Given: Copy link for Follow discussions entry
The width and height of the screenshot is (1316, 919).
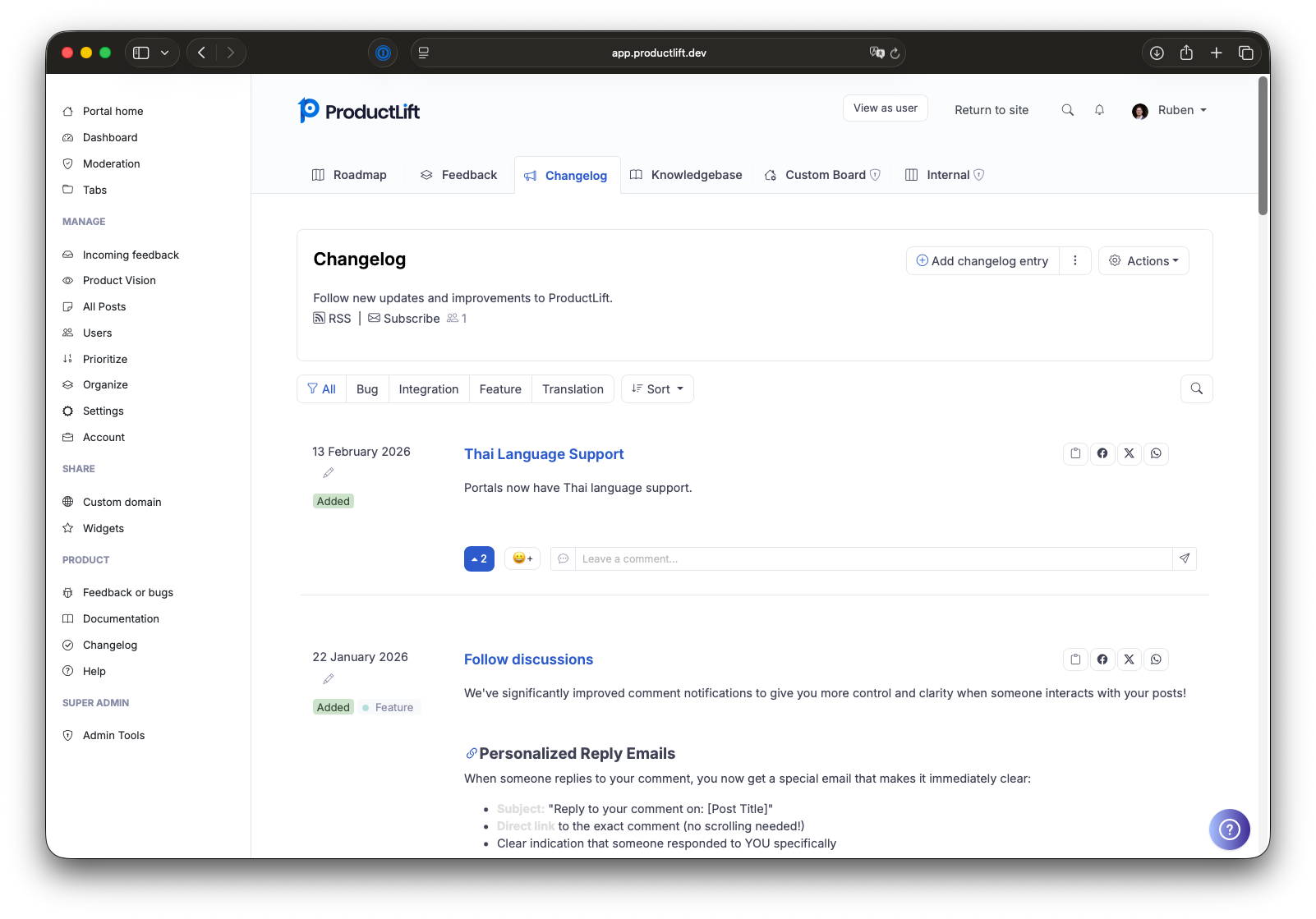Looking at the screenshot, I should [x=1075, y=659].
